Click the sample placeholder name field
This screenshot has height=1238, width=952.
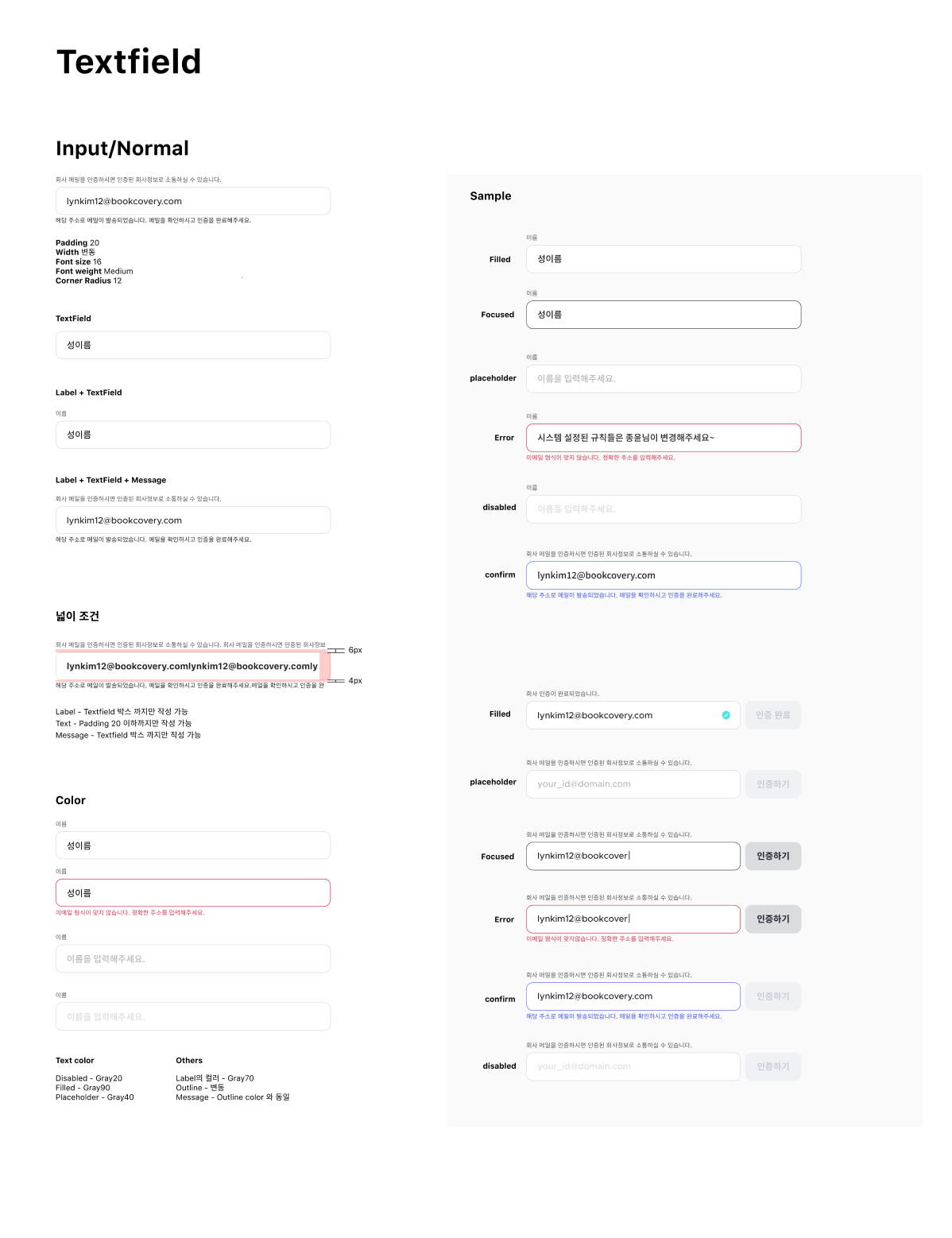point(663,379)
